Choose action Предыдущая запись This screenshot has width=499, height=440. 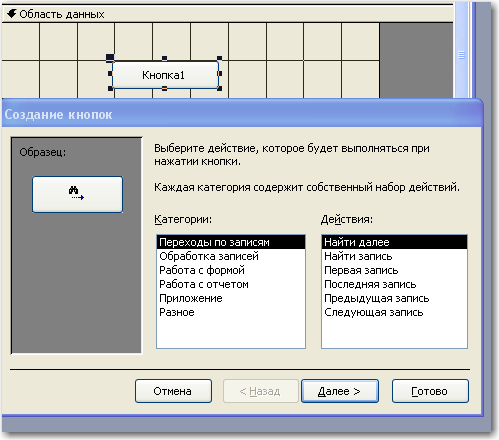(394, 298)
